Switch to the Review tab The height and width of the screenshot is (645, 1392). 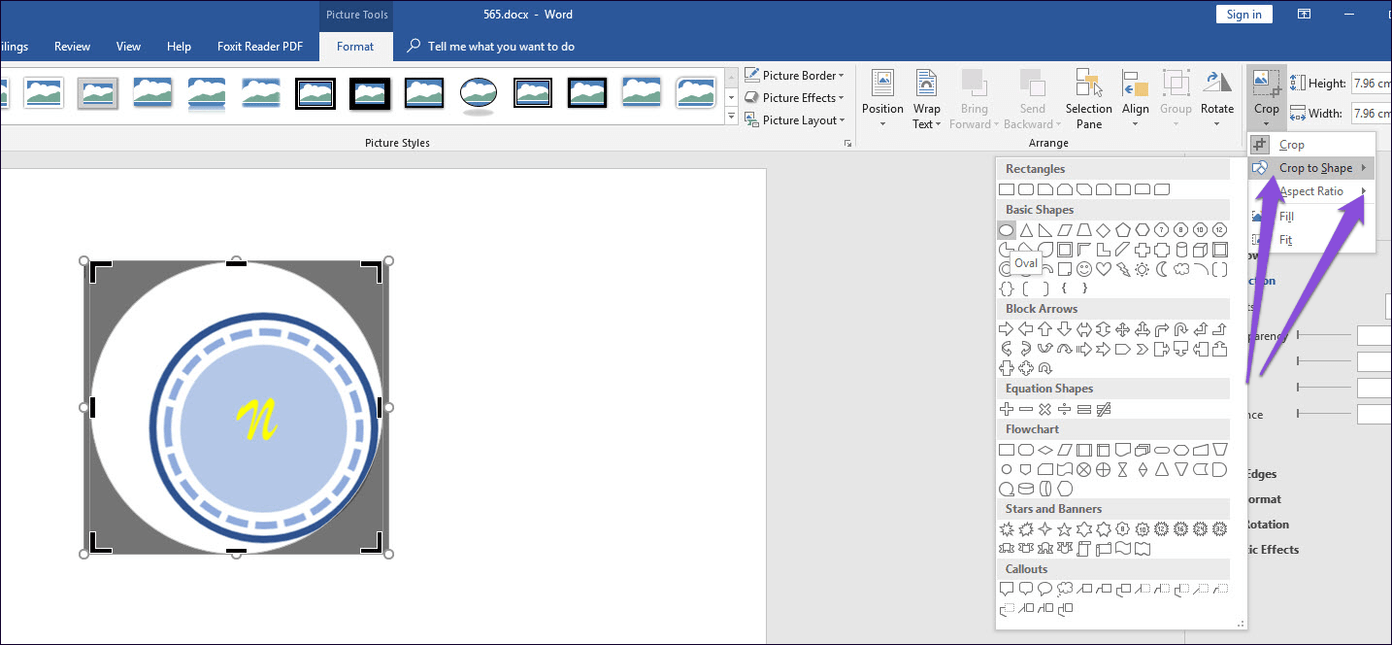[72, 46]
